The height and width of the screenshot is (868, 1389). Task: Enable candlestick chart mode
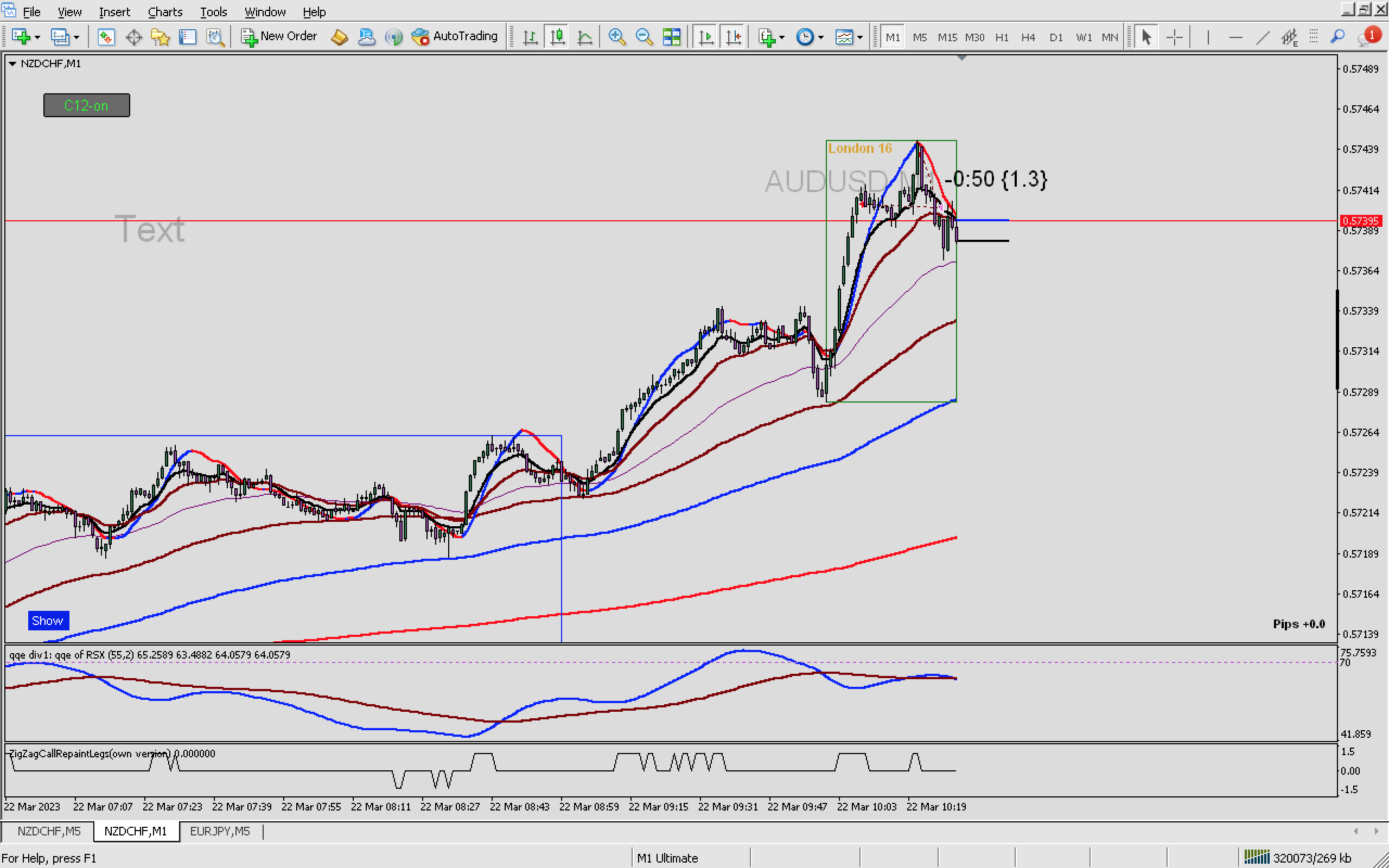click(x=557, y=37)
